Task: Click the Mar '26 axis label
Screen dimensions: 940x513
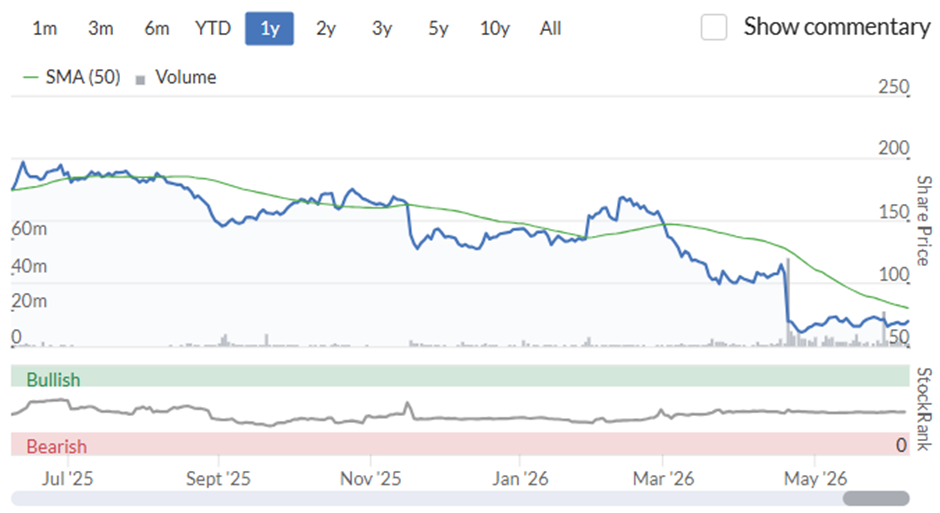Action: [x=663, y=478]
